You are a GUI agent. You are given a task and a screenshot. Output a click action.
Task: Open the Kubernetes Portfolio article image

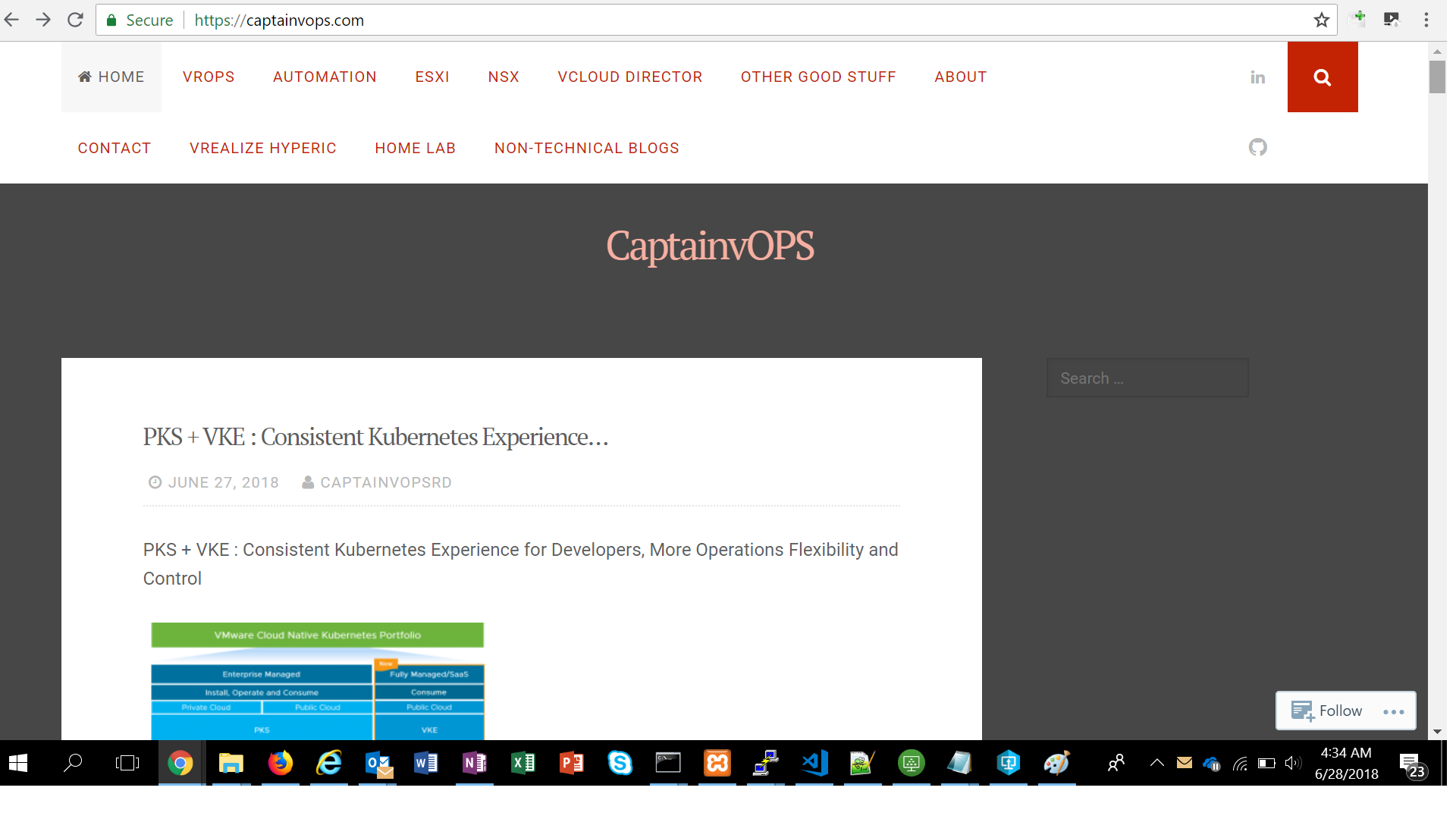(317, 680)
